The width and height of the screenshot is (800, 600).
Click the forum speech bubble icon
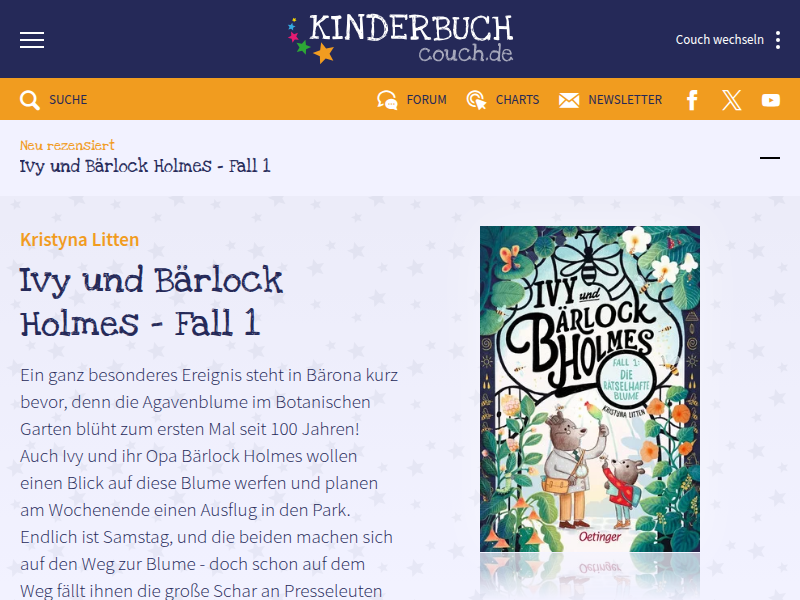pyautogui.click(x=387, y=100)
